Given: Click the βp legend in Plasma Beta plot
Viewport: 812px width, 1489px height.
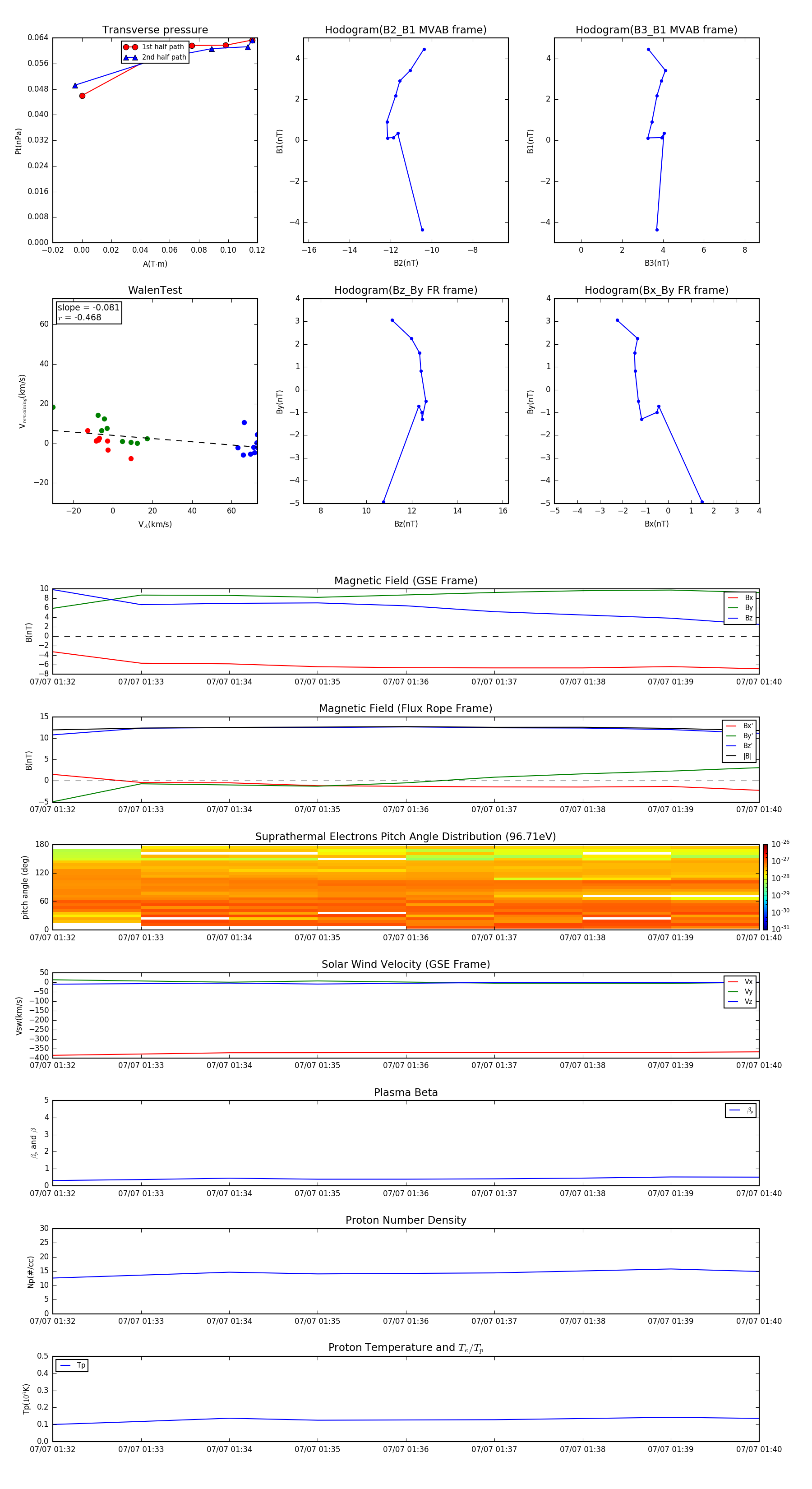Looking at the screenshot, I should 741,1110.
